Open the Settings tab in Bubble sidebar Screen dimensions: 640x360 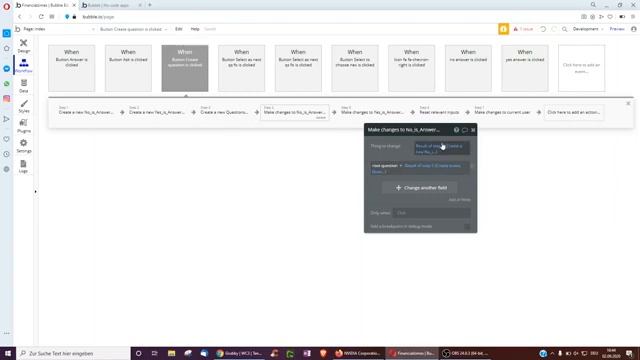[24, 146]
